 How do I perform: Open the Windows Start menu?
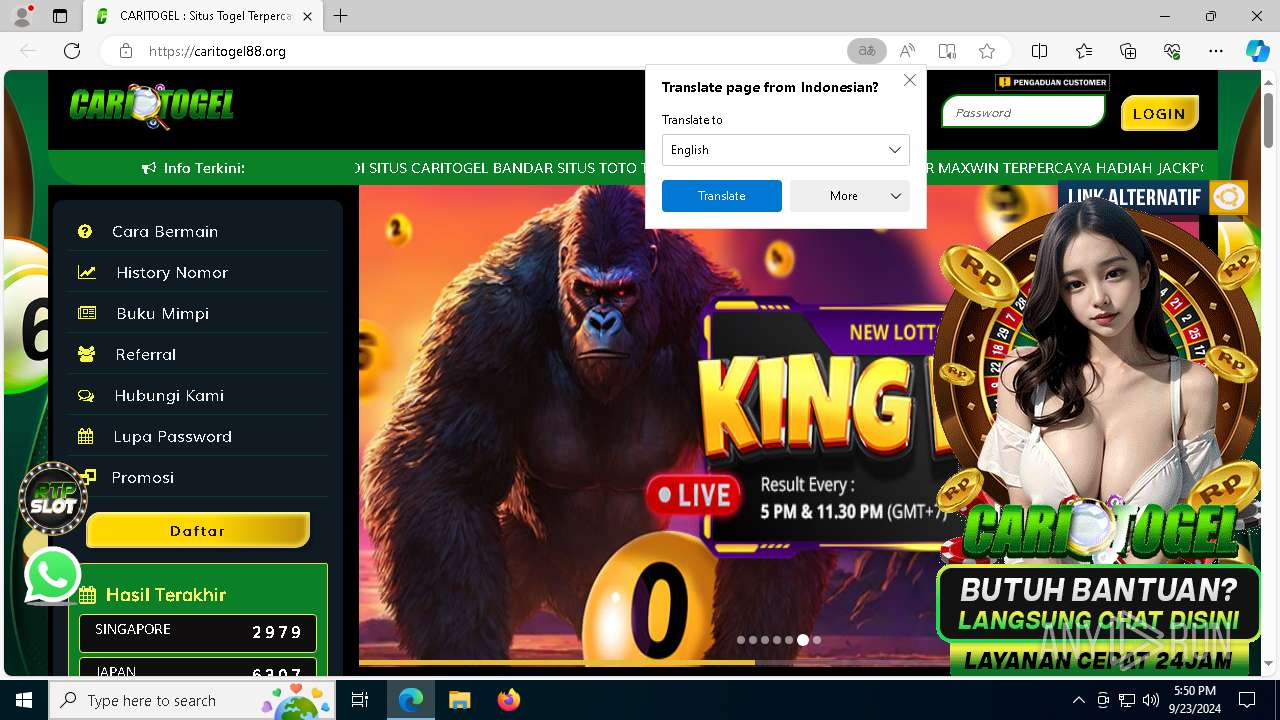pyautogui.click(x=24, y=700)
